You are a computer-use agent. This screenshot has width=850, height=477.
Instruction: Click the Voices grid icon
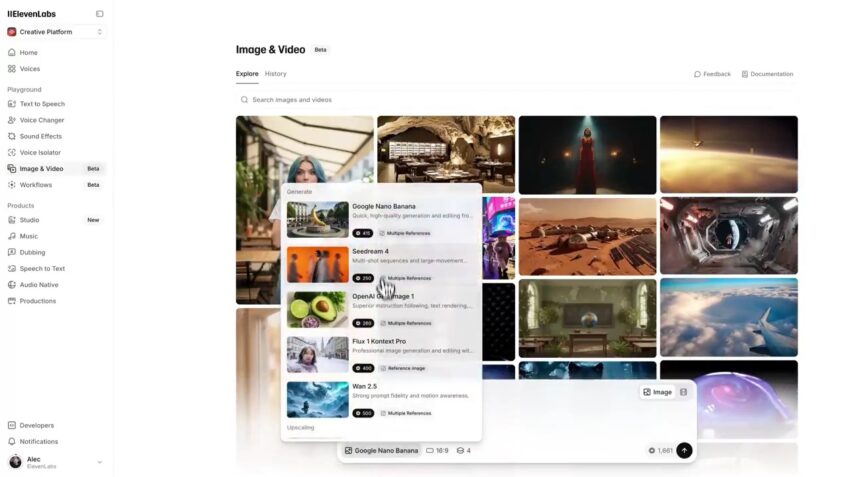(12, 69)
